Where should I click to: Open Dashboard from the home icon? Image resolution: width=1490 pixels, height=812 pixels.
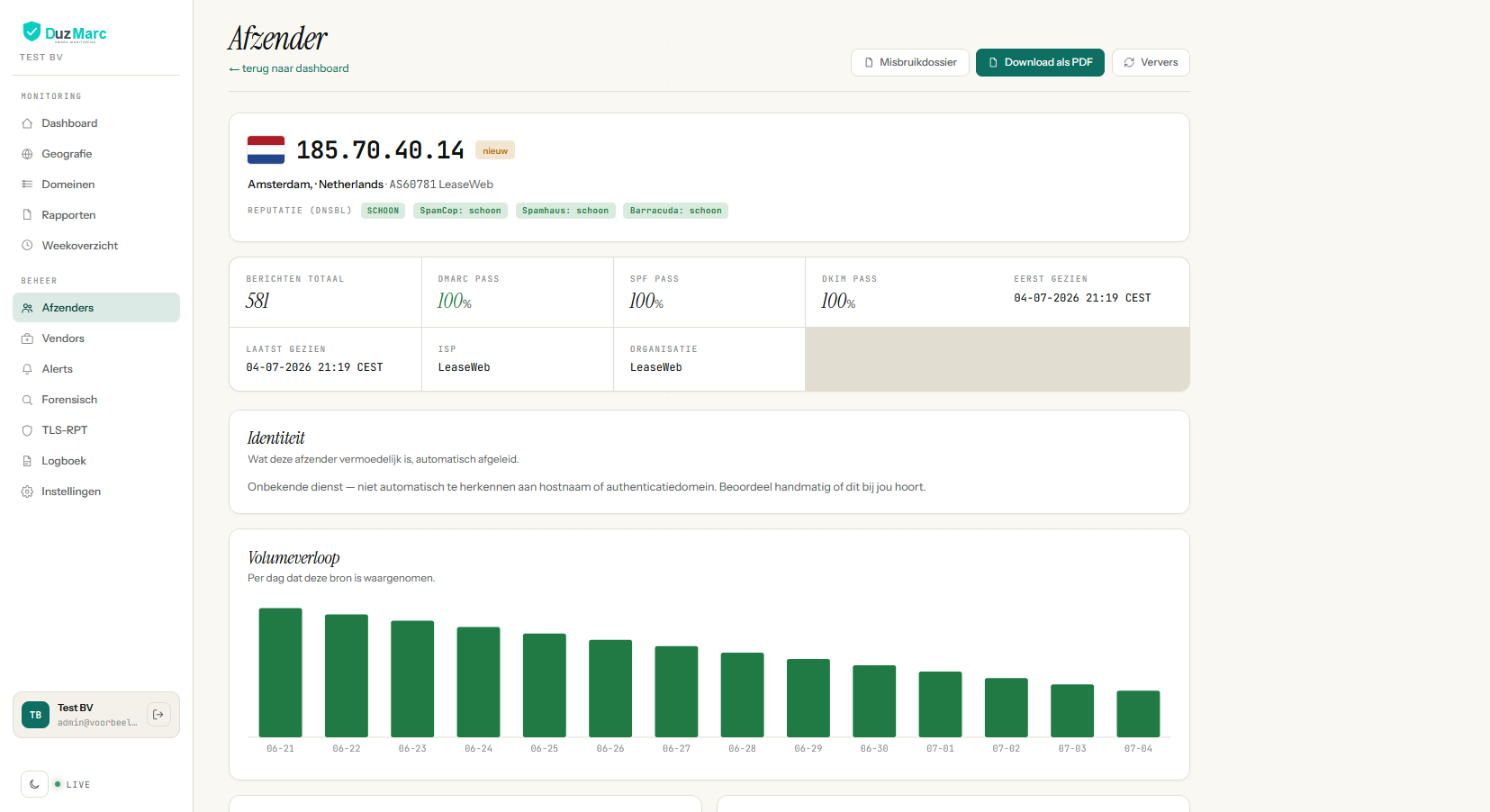pos(27,123)
